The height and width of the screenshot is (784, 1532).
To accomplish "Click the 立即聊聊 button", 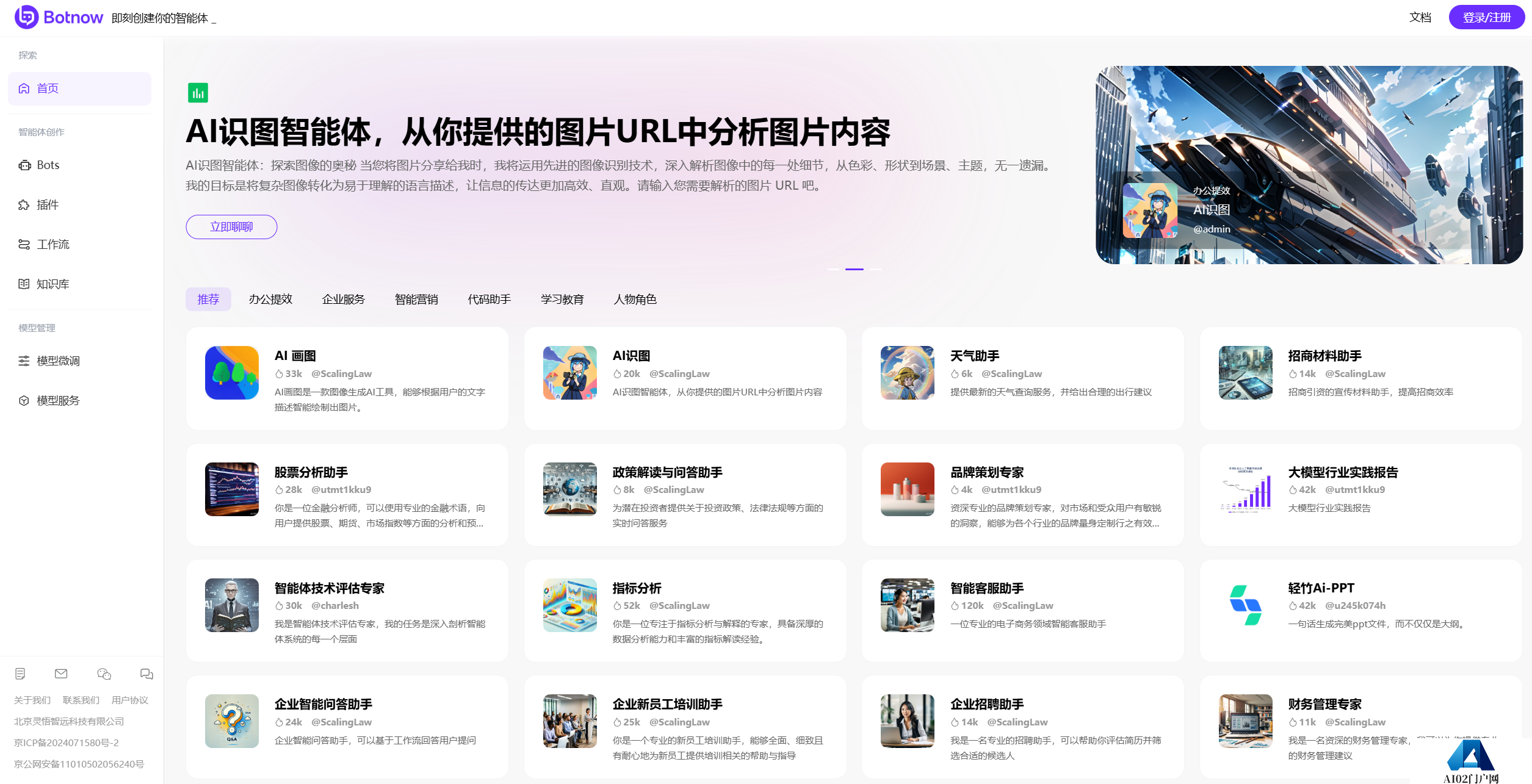I will [231, 227].
